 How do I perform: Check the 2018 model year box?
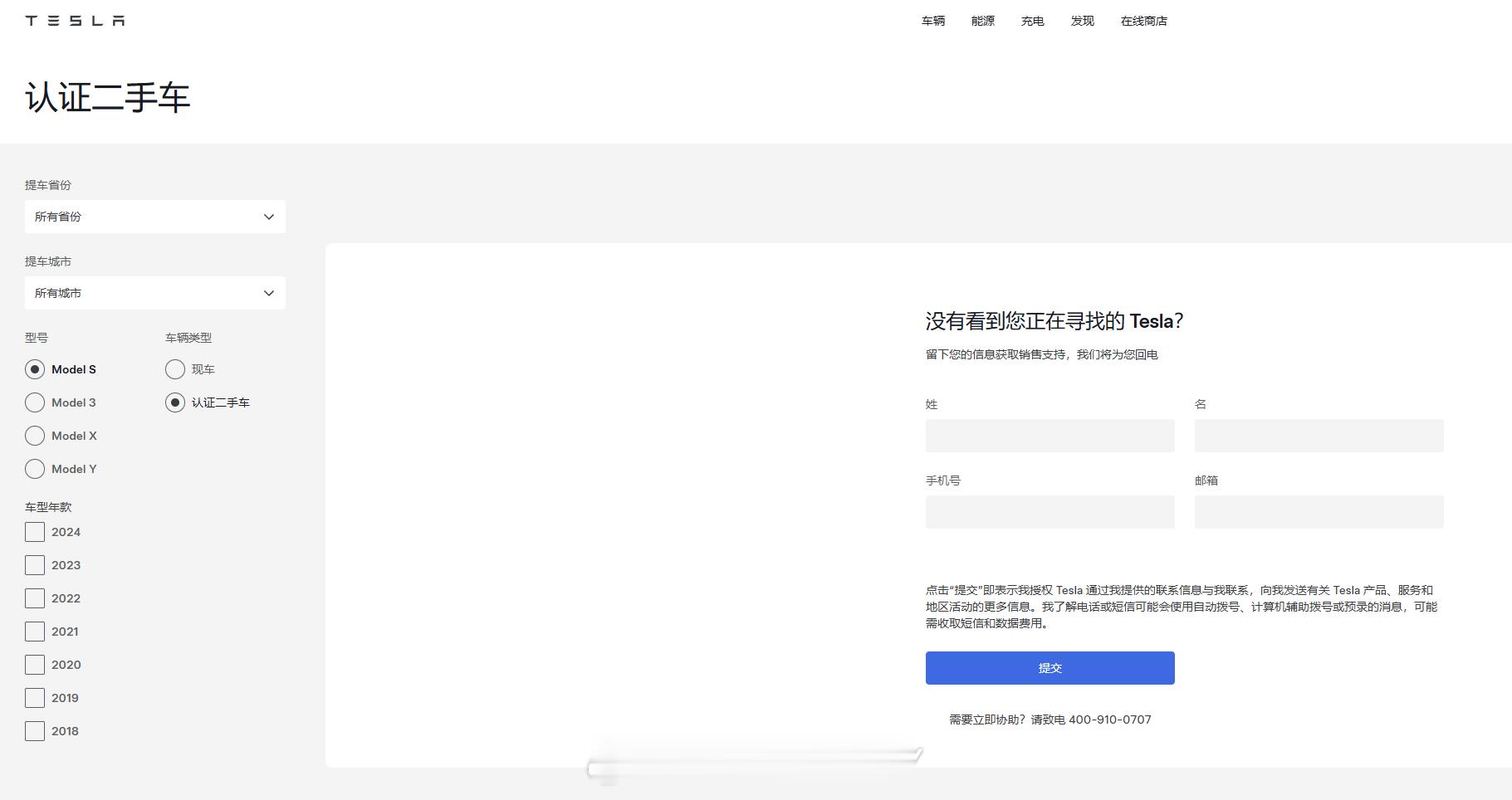point(35,731)
